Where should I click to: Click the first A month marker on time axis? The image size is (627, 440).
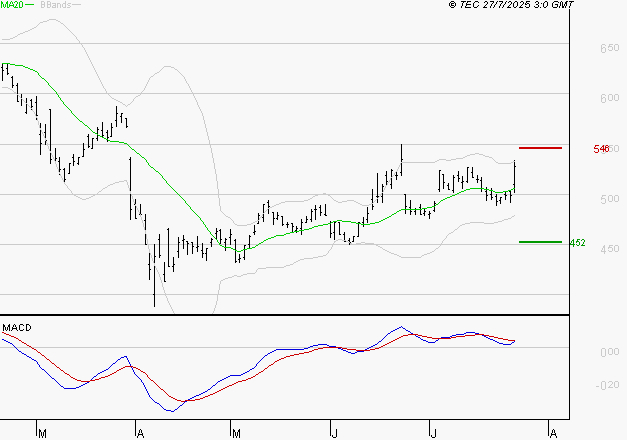140,433
